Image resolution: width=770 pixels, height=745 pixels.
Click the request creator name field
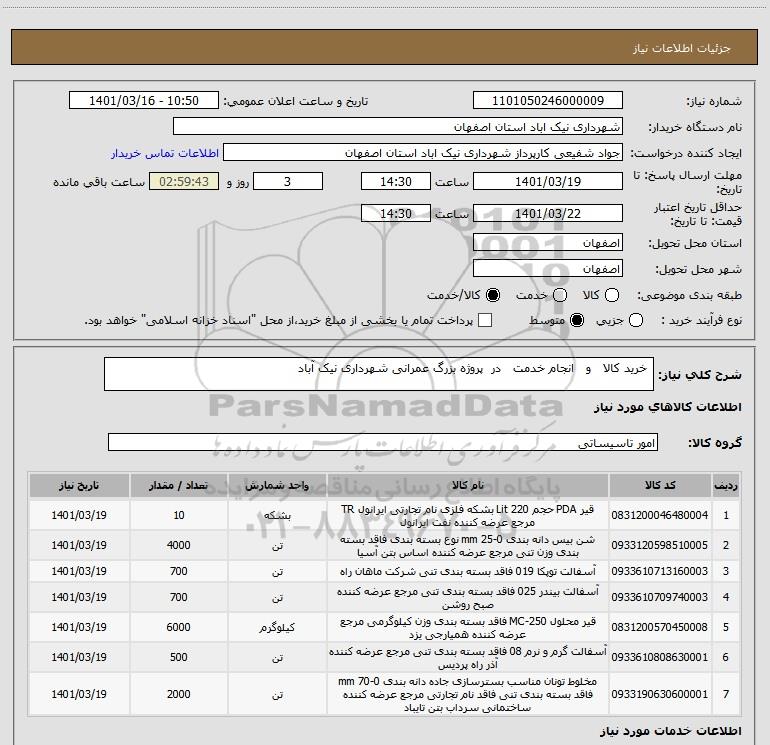[423, 153]
